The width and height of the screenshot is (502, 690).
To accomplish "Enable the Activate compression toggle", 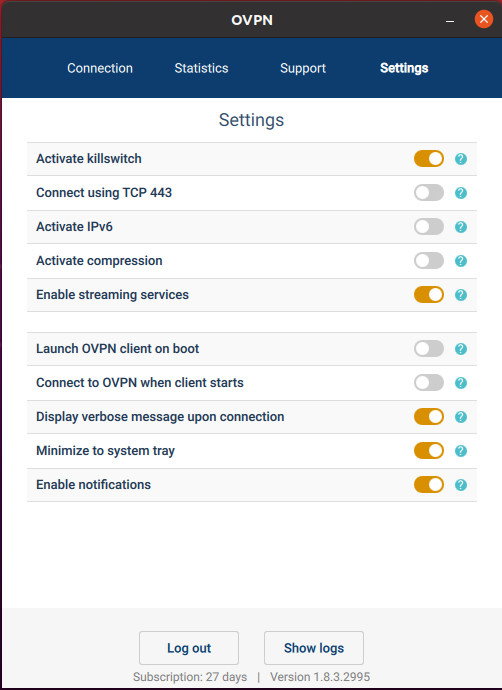I will click(x=429, y=261).
